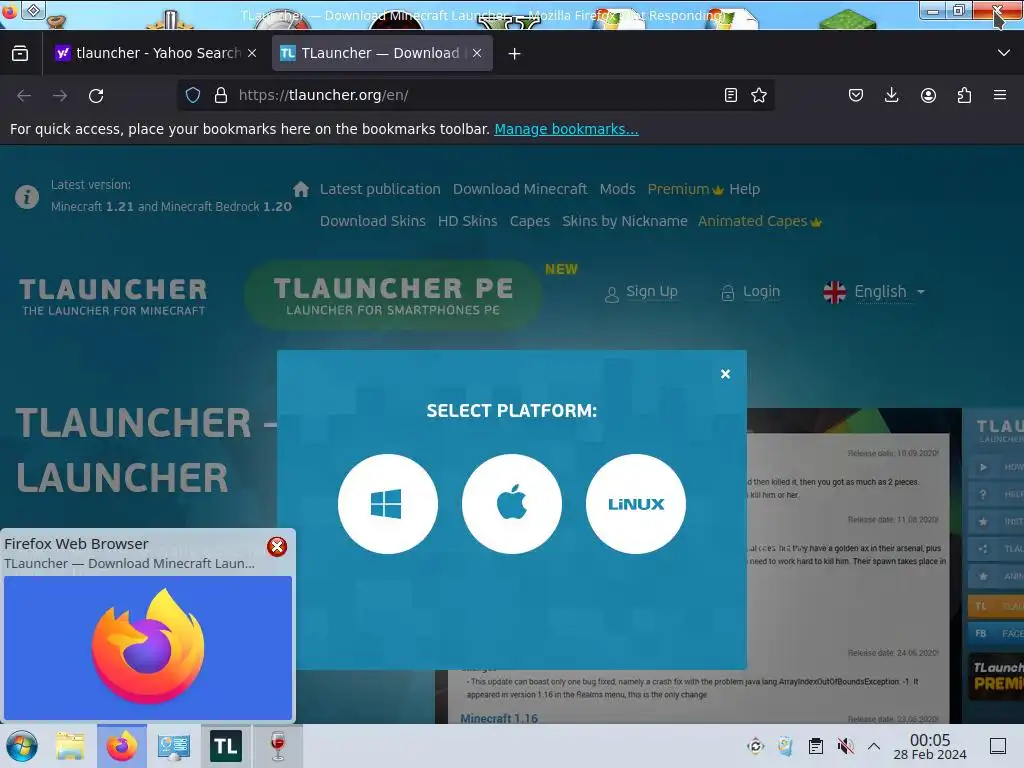Screen dimensions: 1024x768
Task: Click the Sign Up link
Action: click(x=641, y=292)
